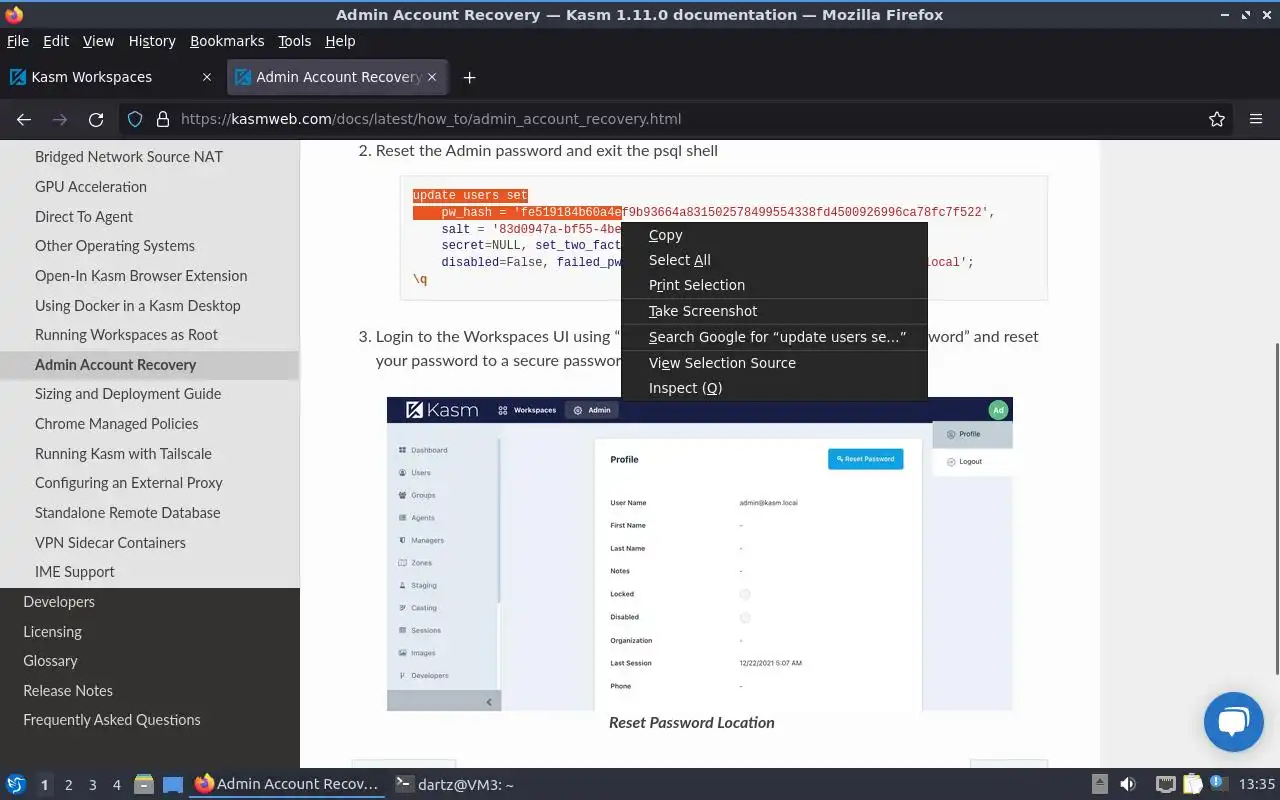Switch to workspace 2 in pager
Image resolution: width=1280 pixels, height=800 pixels.
pyautogui.click(x=68, y=785)
